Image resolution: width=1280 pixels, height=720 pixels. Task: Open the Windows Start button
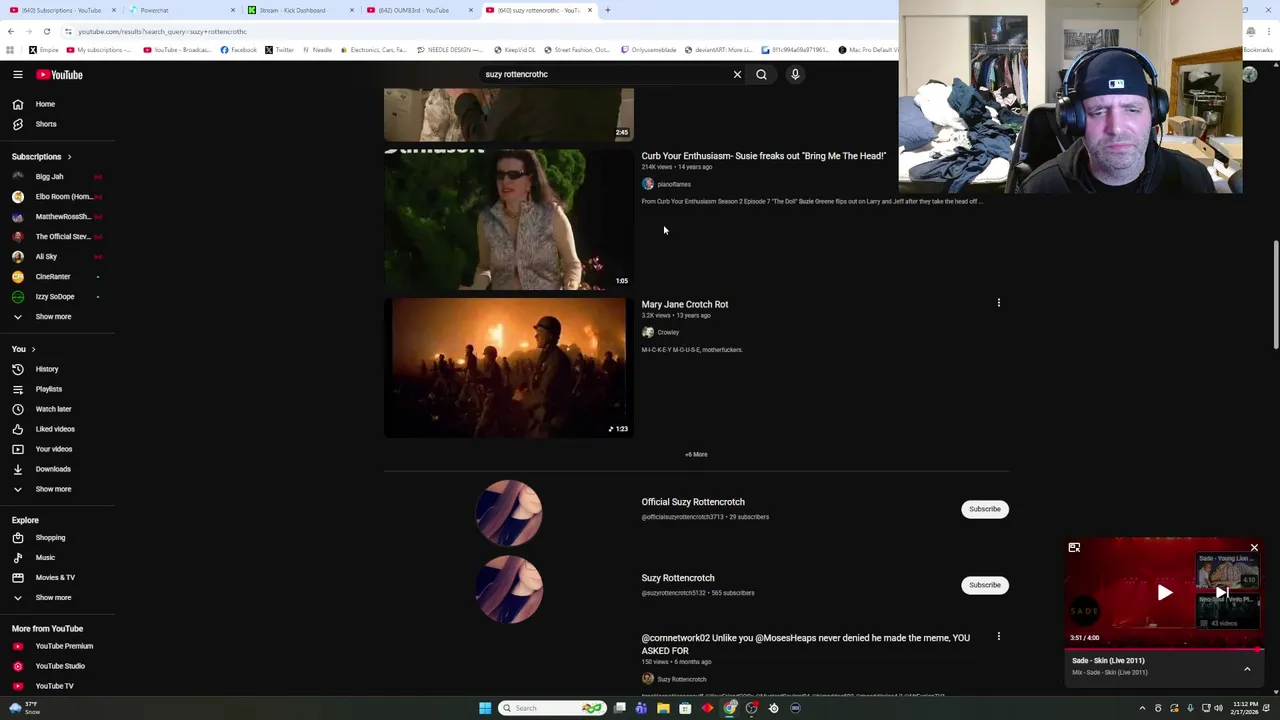(x=485, y=708)
